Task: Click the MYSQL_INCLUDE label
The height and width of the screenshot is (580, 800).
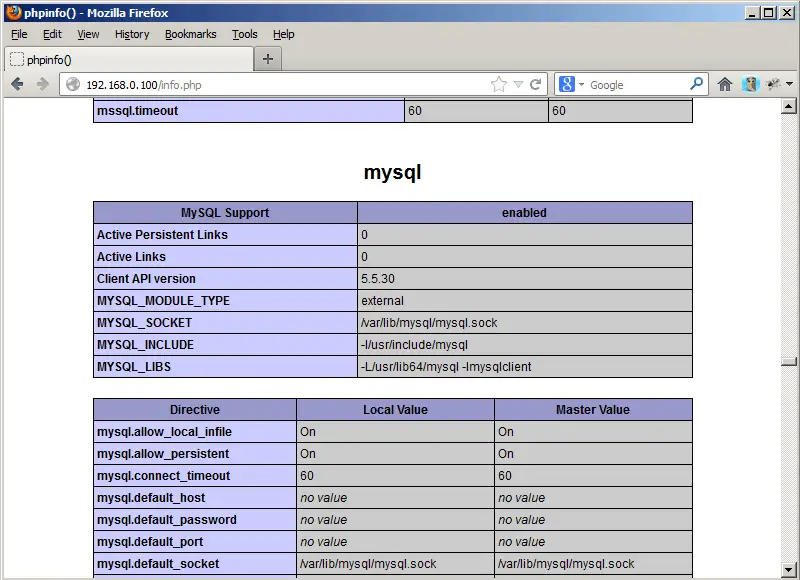Action: 145,344
